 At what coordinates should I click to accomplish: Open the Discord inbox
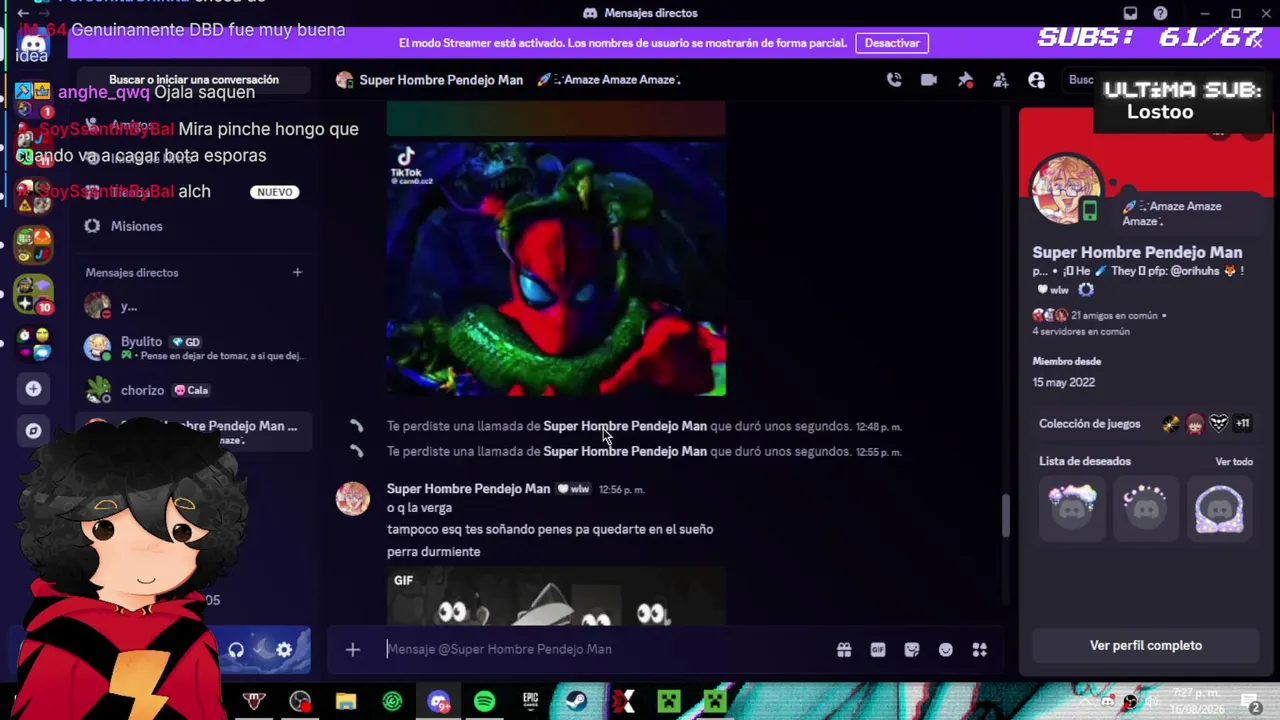click(x=1130, y=13)
